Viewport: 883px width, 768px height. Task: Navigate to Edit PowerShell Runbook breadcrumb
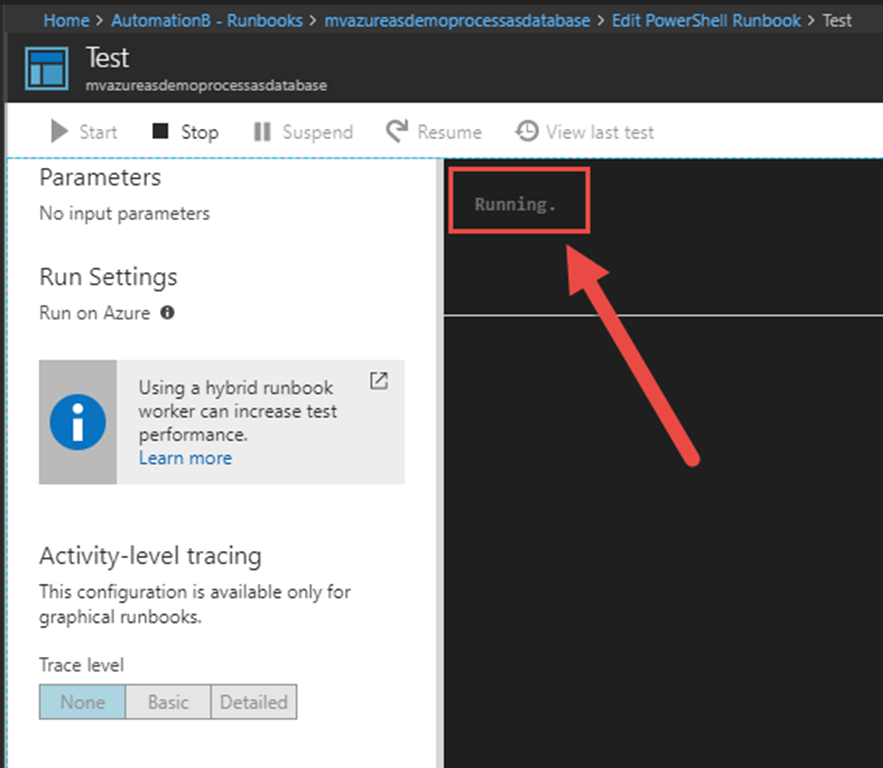point(706,20)
